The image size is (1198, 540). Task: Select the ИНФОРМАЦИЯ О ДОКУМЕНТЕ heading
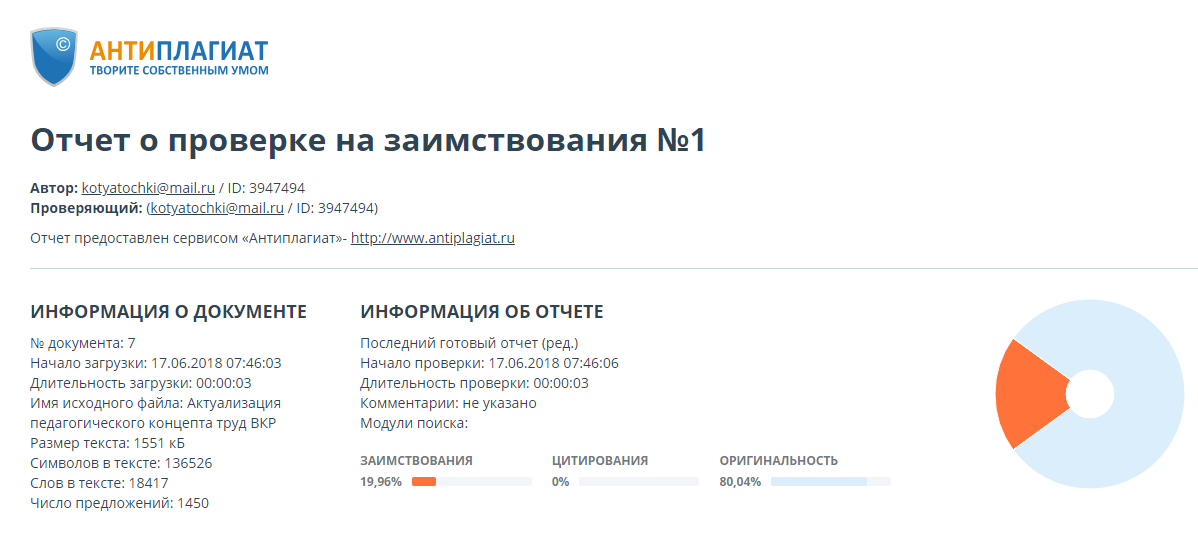click(x=168, y=312)
